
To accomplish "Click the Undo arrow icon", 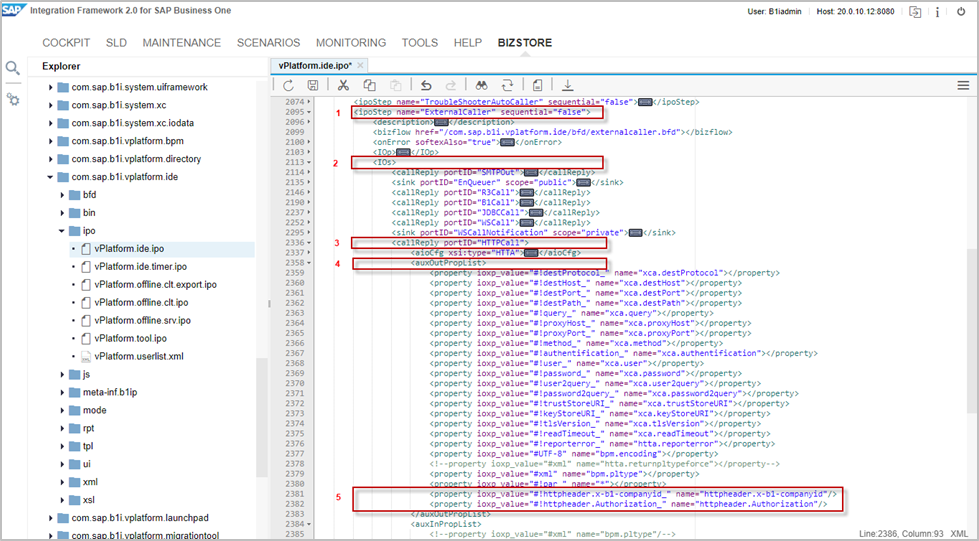I will 426,86.
